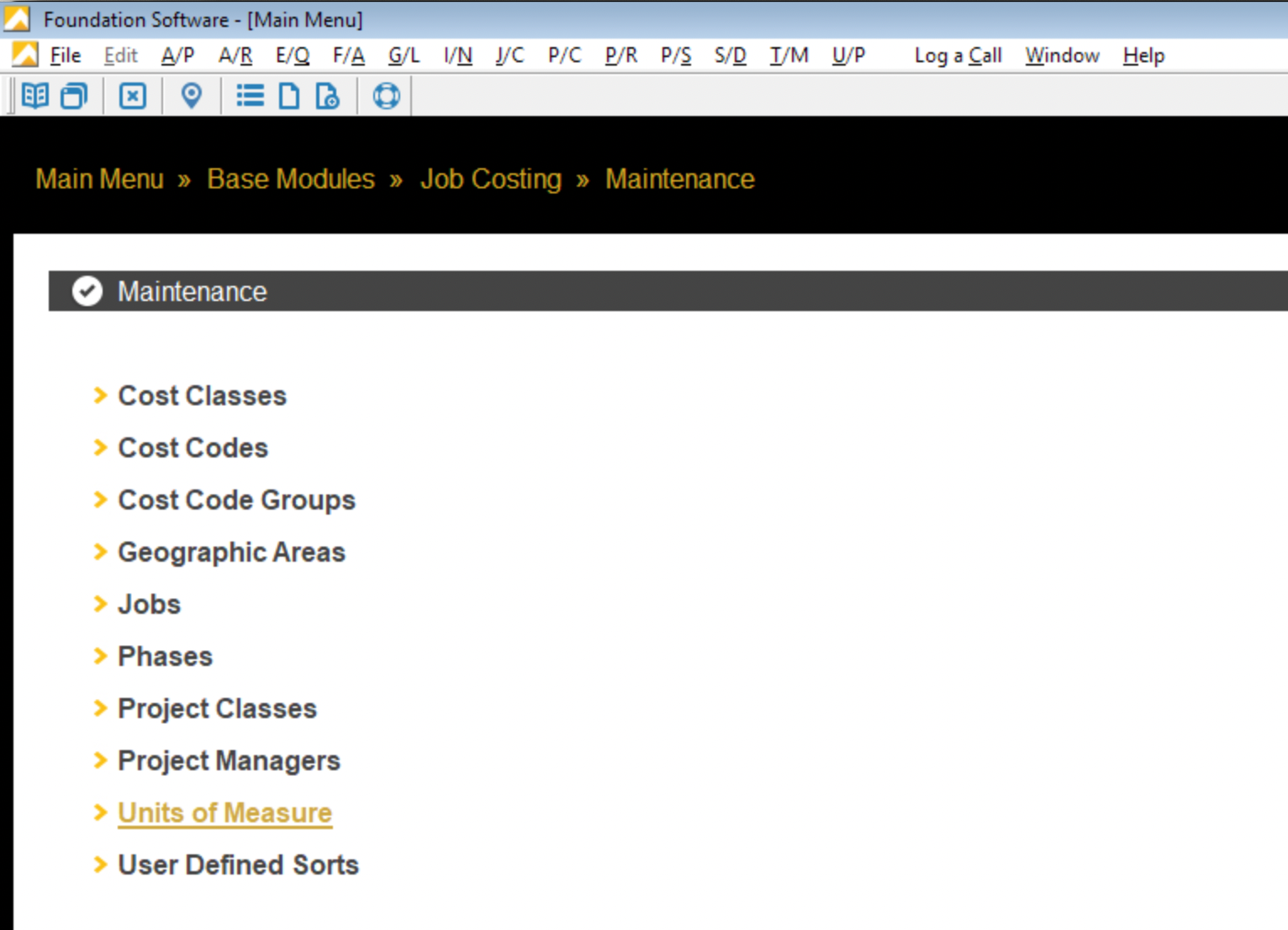Image resolution: width=1288 pixels, height=930 pixels.
Task: Open the U/P menu
Action: (x=848, y=55)
